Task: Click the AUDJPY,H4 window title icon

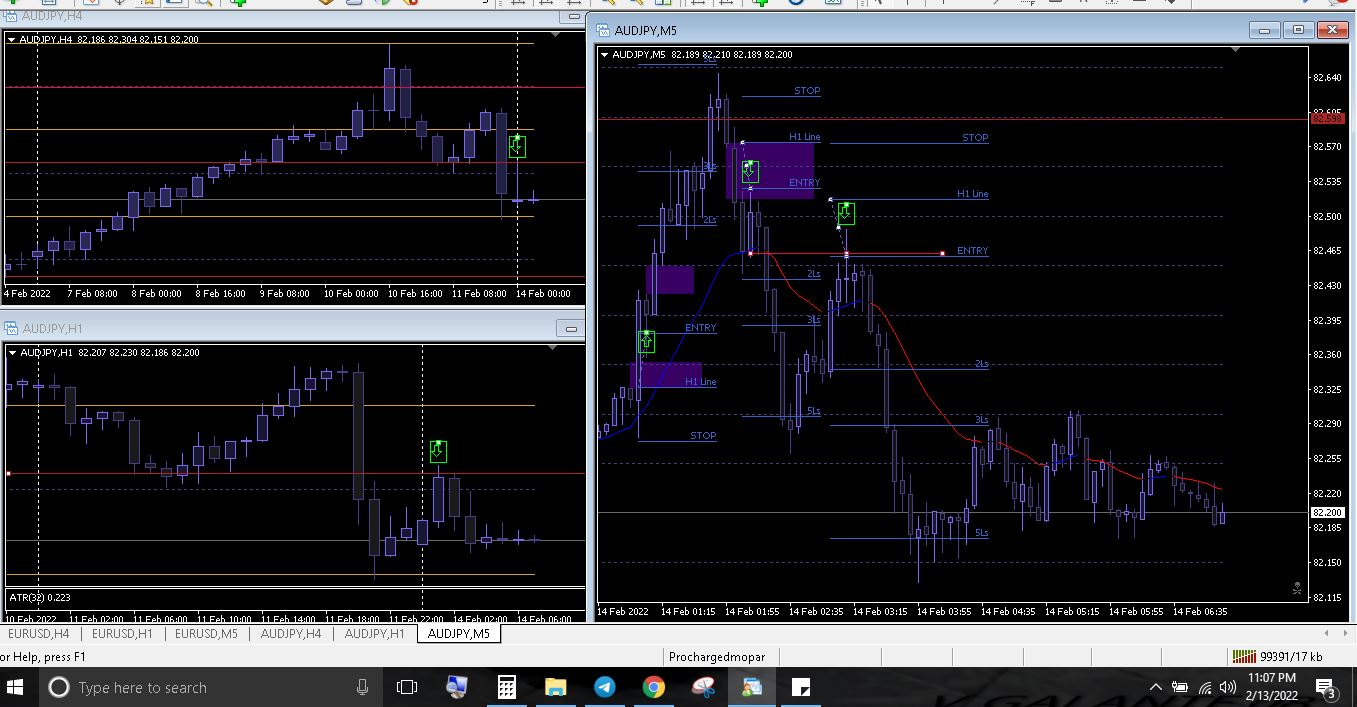Action: pos(11,17)
